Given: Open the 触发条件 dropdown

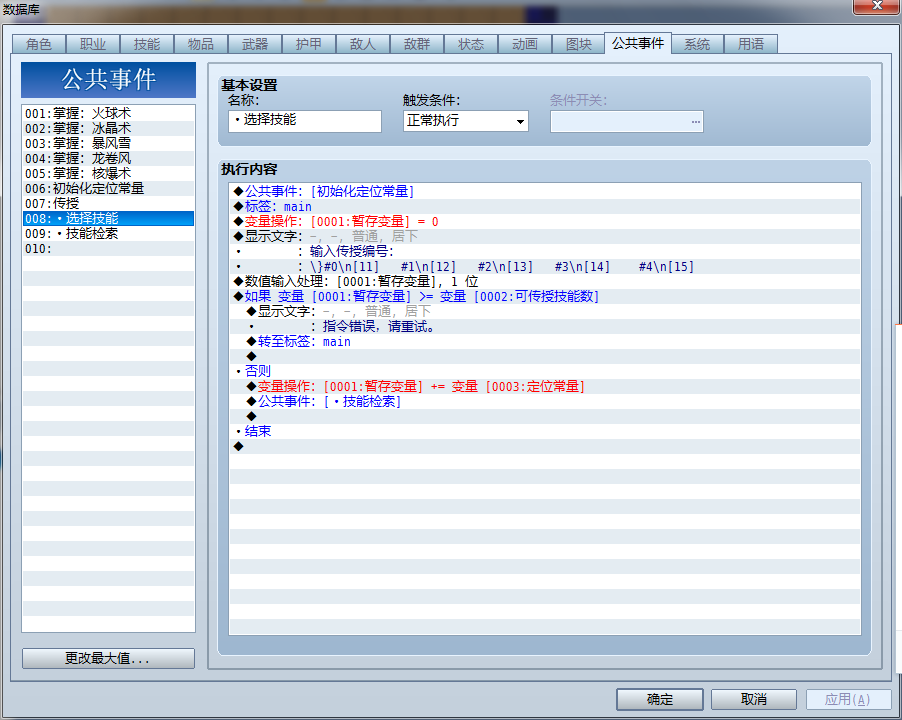Looking at the screenshot, I should click(x=465, y=121).
